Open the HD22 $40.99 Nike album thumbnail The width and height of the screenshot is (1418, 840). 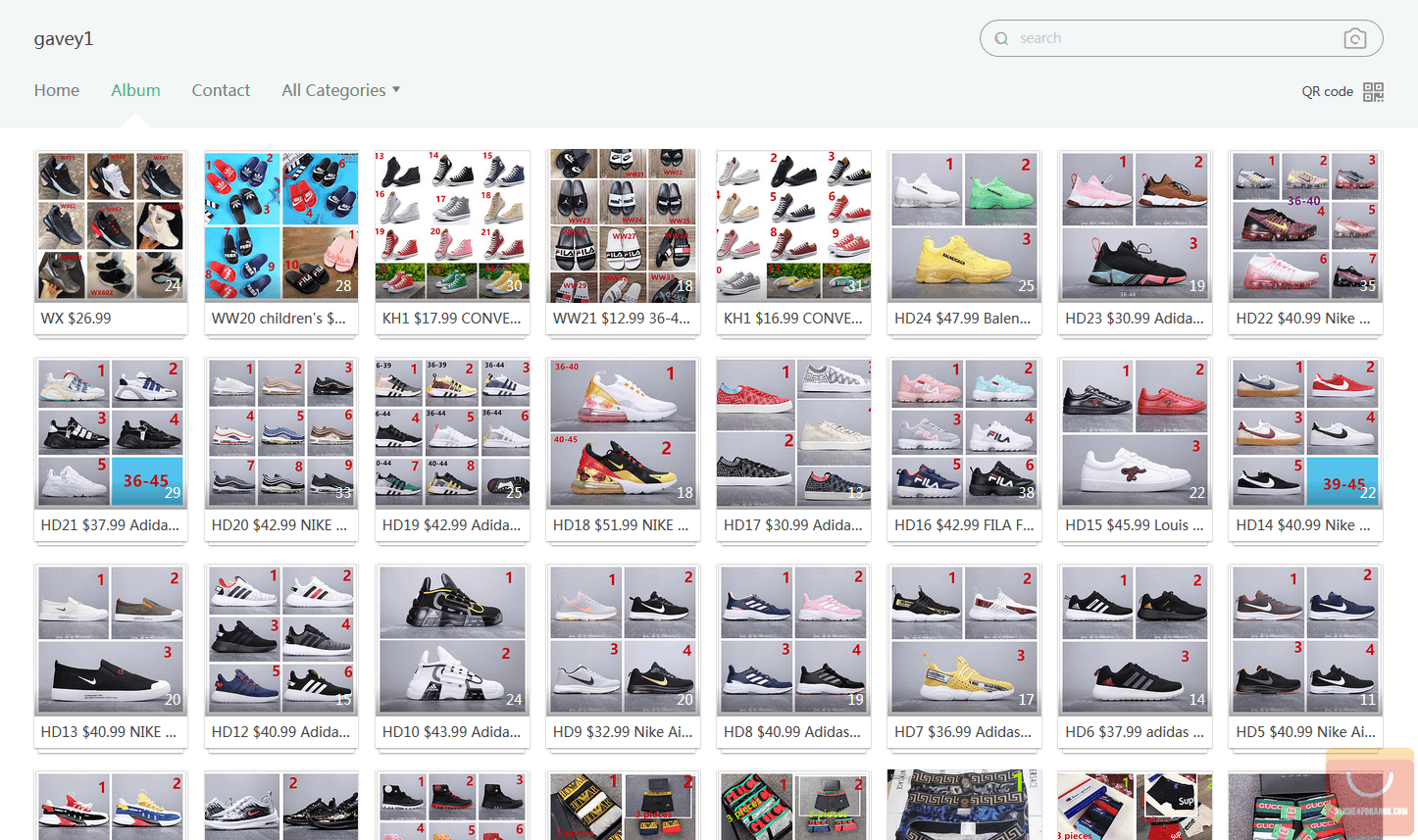click(x=1305, y=225)
